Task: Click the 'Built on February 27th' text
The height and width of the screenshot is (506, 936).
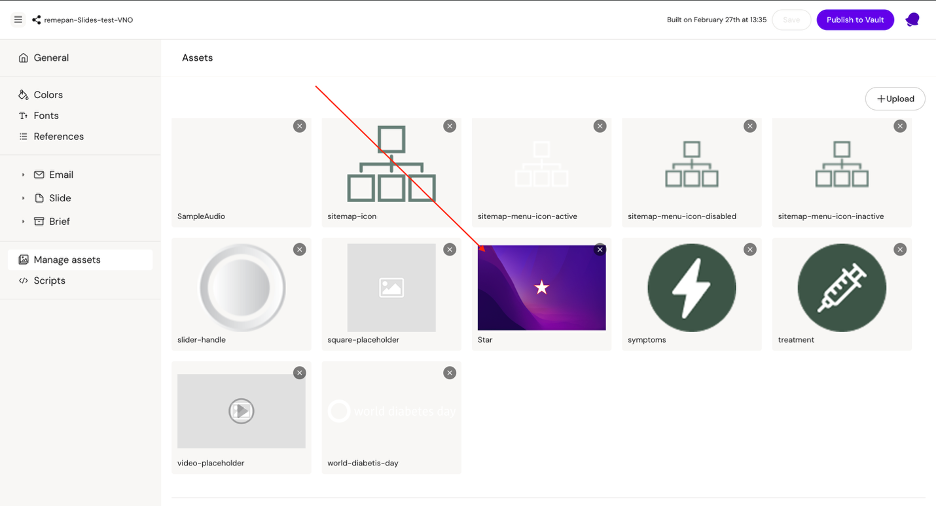Action: 716,20
